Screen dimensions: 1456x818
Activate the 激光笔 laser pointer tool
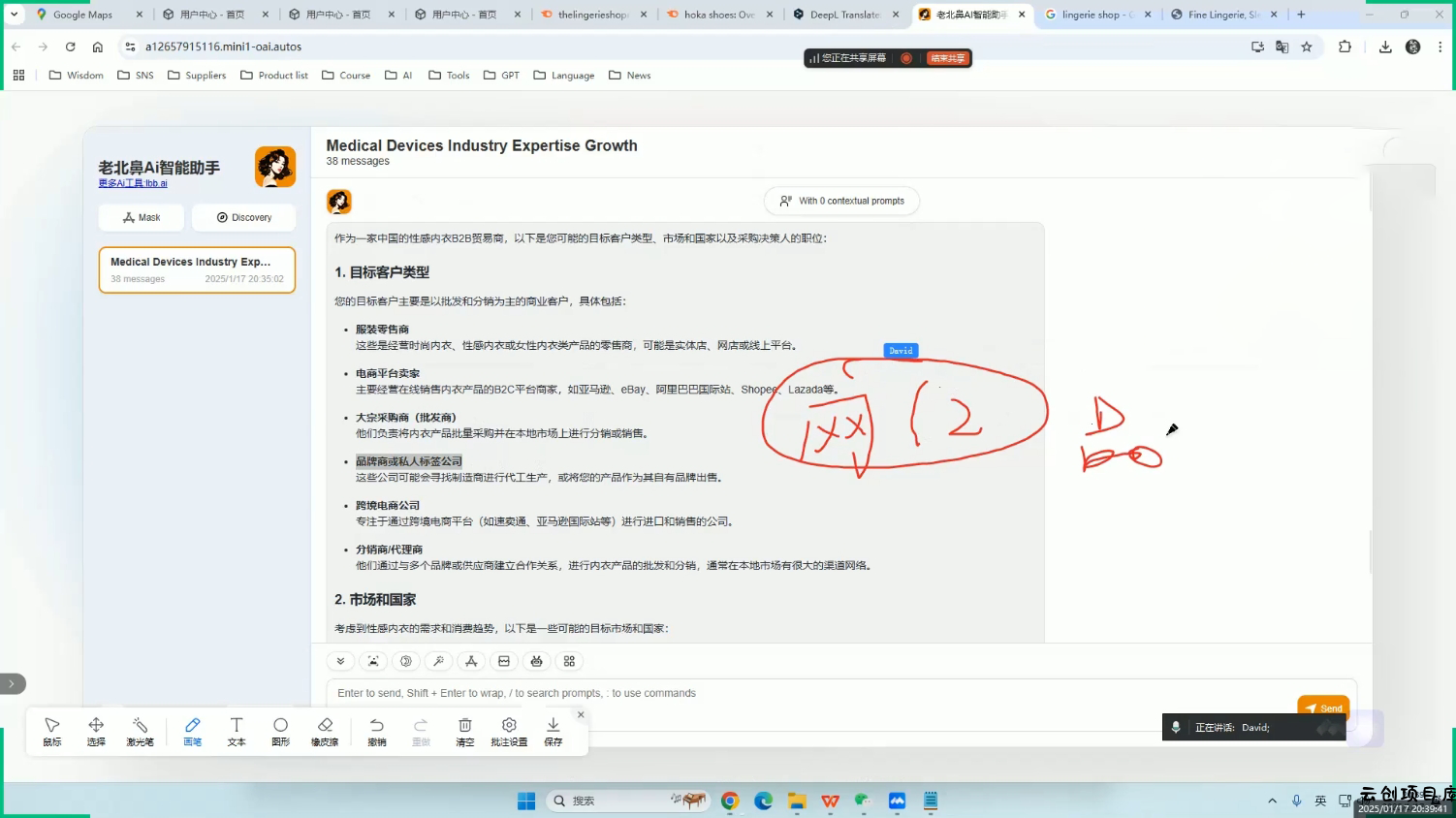(x=140, y=731)
